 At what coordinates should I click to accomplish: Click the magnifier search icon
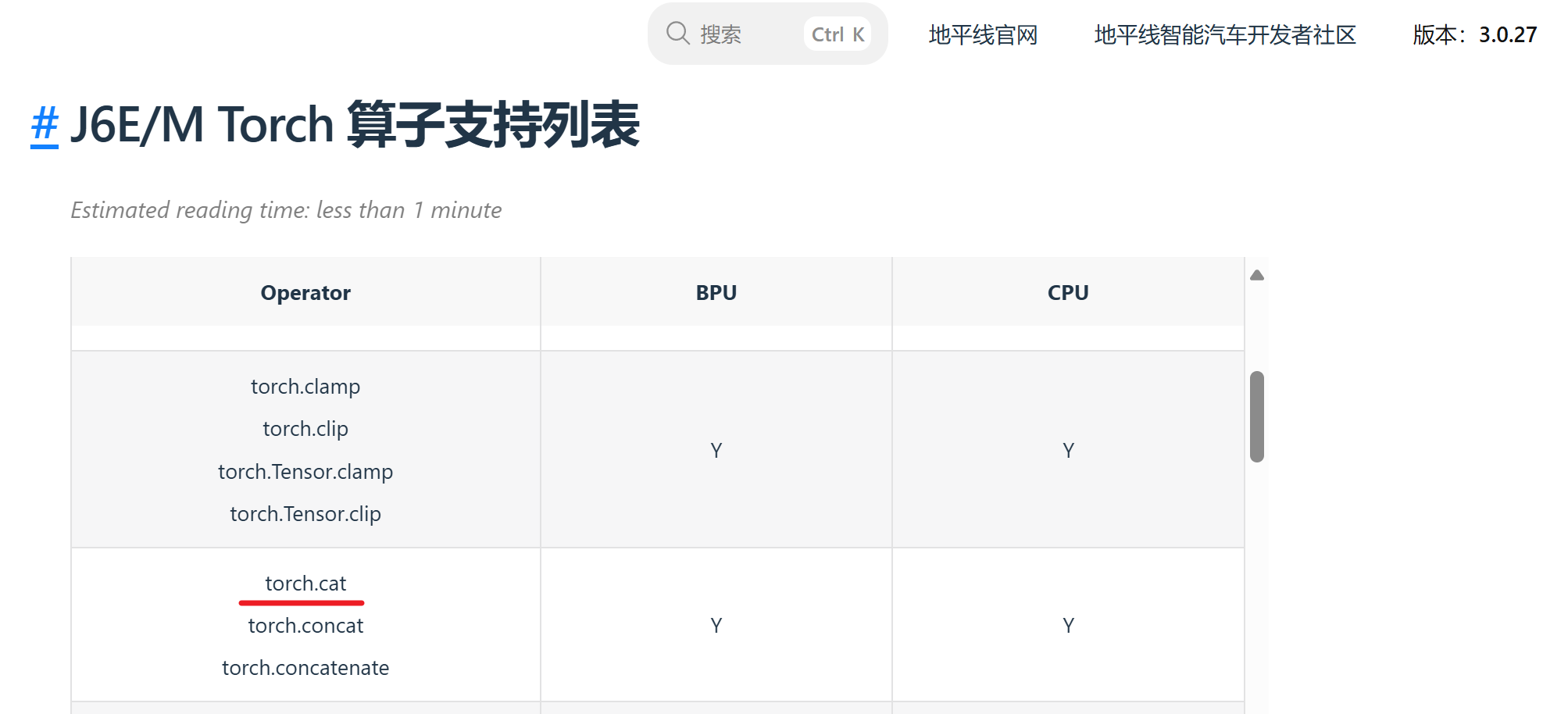coord(677,34)
